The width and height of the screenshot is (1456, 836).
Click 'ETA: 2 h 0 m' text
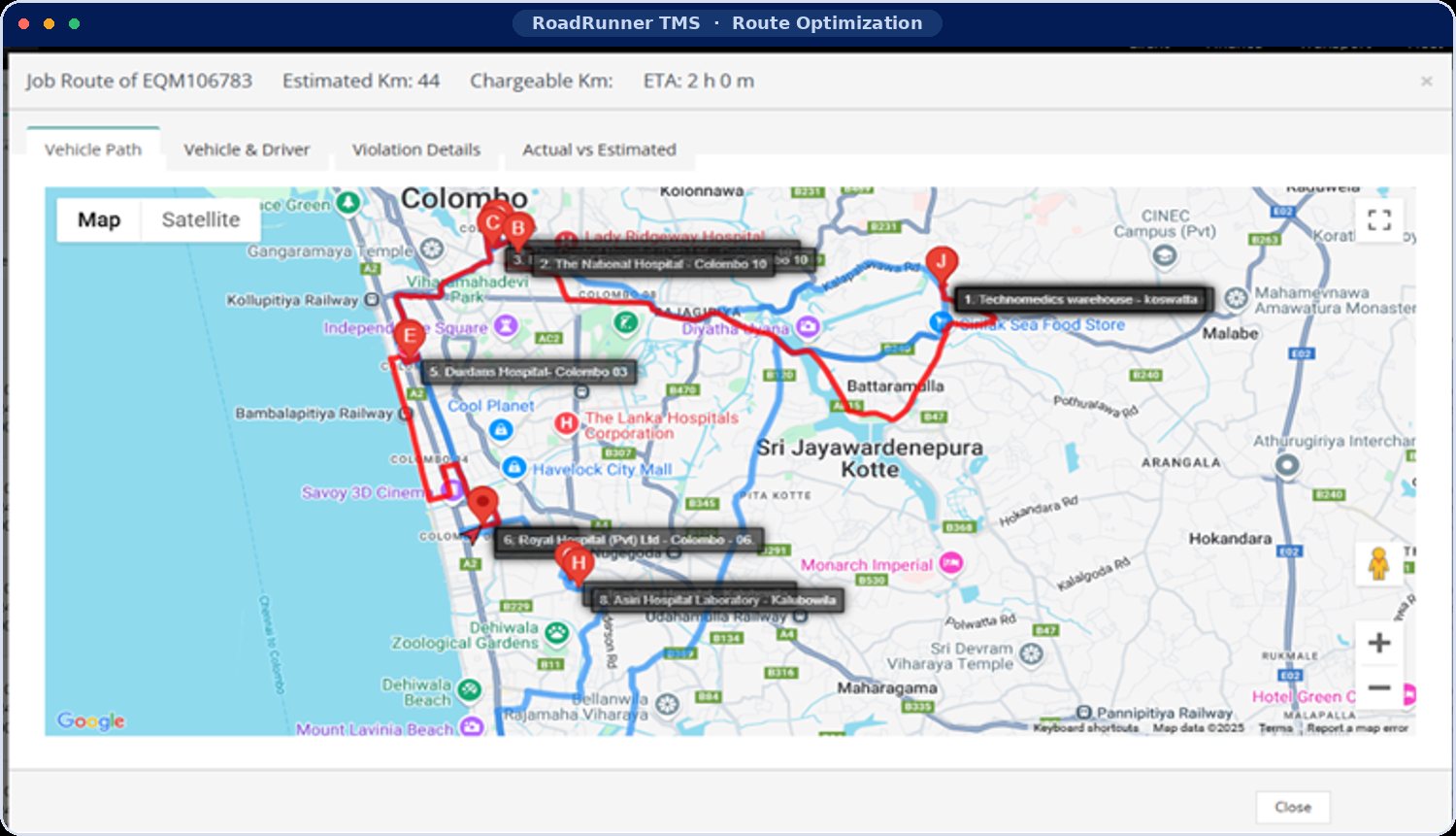699,81
